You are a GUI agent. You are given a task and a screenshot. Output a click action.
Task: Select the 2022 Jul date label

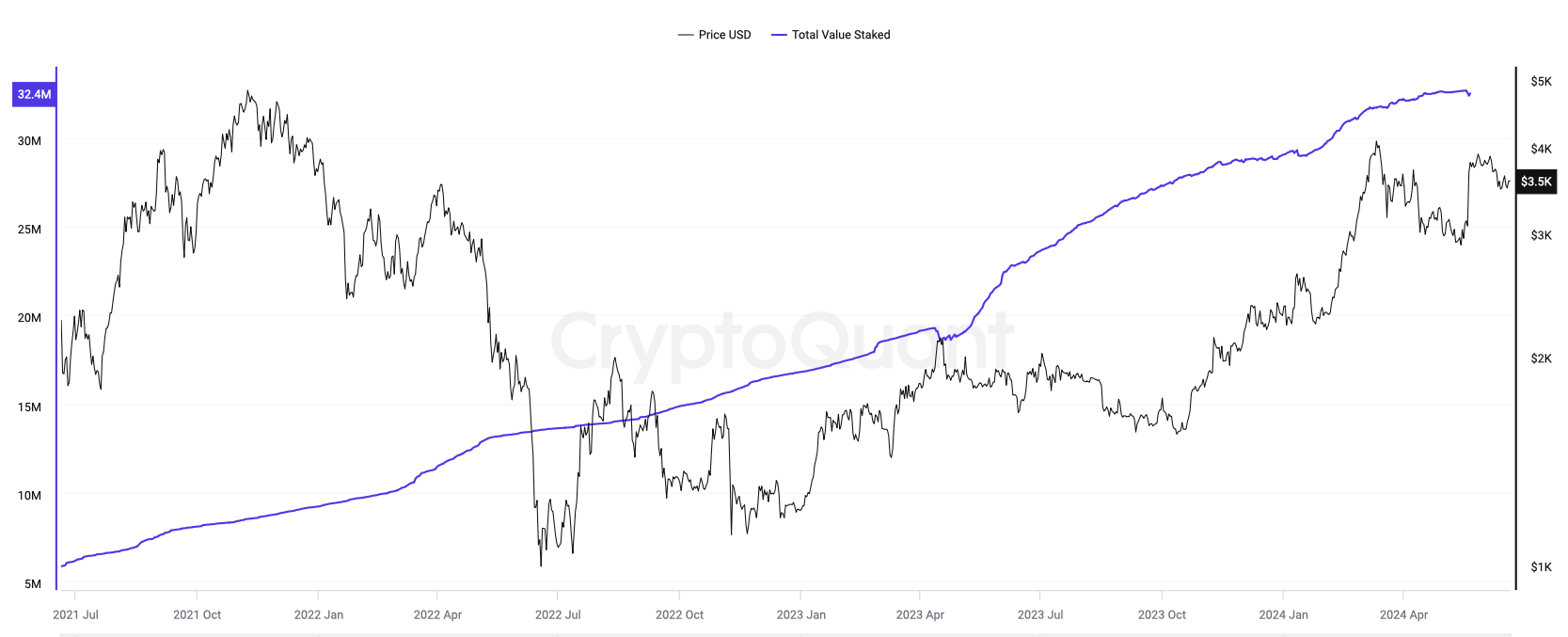tap(558, 614)
